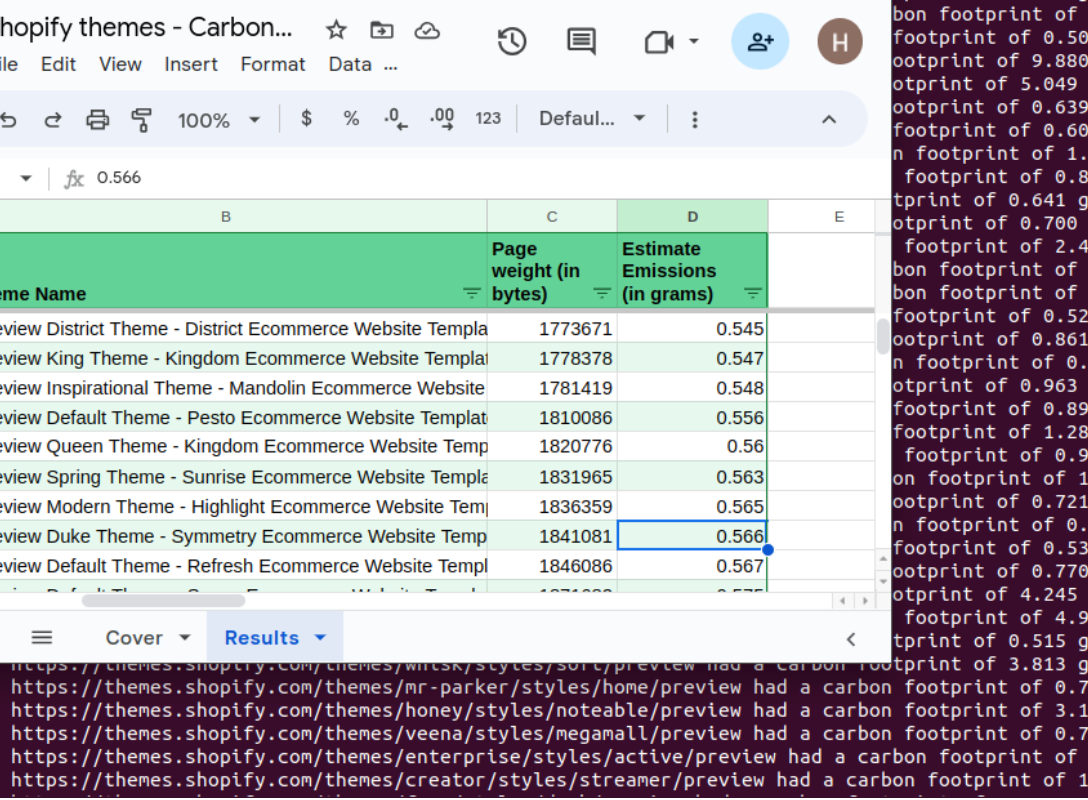The width and height of the screenshot is (1088, 800).
Task: Open the Edit menu
Action: click(58, 65)
